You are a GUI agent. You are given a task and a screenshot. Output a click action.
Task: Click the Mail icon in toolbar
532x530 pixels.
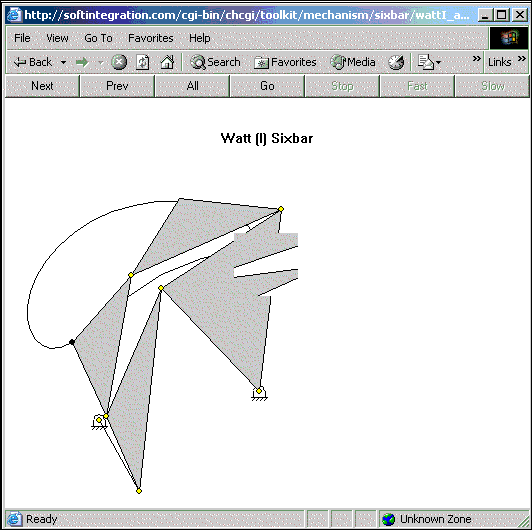[425, 62]
